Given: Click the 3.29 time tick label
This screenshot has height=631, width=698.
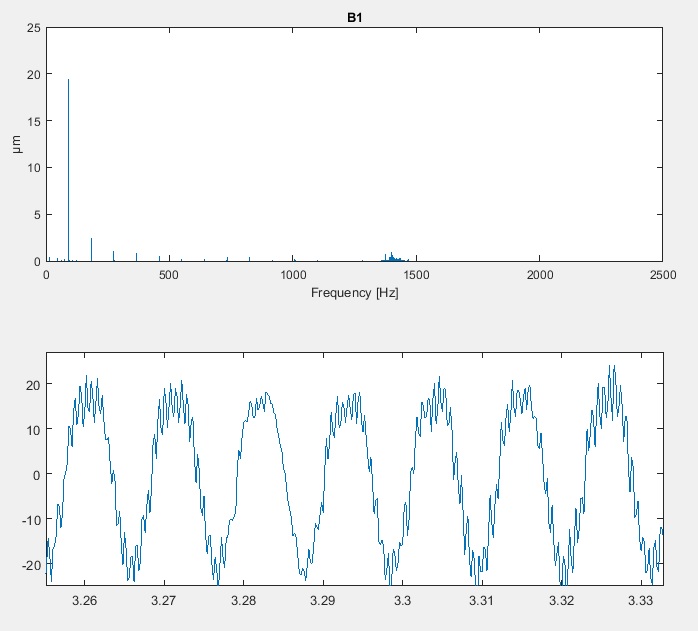Looking at the screenshot, I should pos(323,601).
